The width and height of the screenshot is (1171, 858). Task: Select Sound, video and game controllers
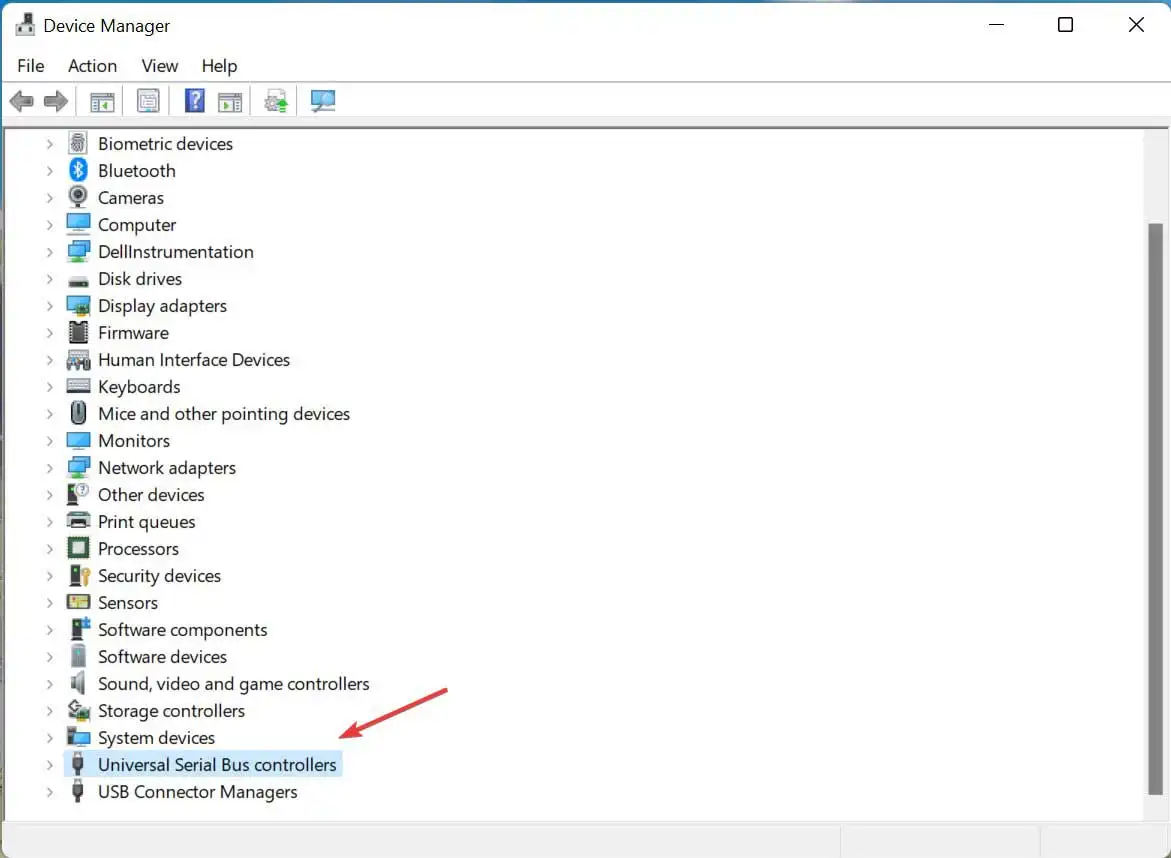(x=233, y=684)
